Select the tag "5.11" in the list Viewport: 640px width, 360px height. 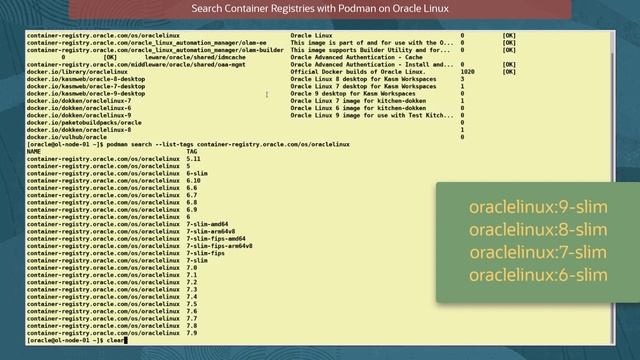pos(193,159)
